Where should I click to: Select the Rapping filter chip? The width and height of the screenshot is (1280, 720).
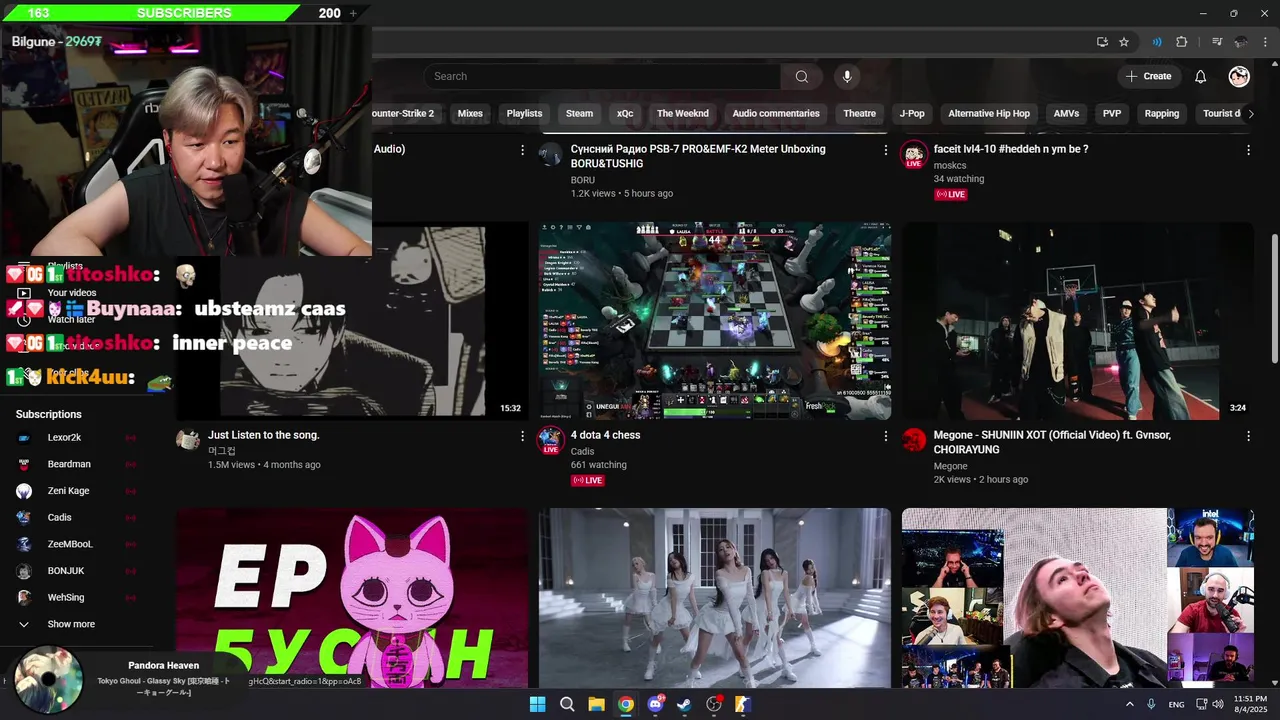[x=1162, y=114]
